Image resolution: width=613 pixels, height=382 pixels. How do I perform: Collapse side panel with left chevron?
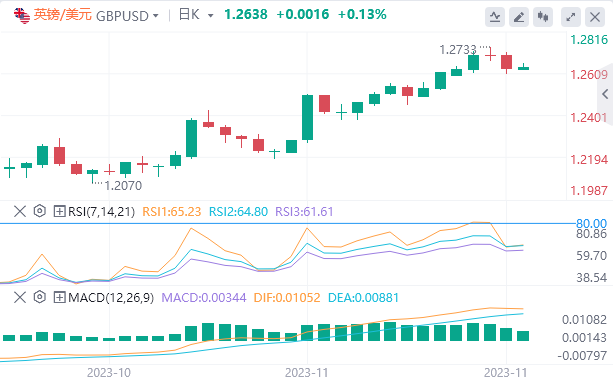605,94
